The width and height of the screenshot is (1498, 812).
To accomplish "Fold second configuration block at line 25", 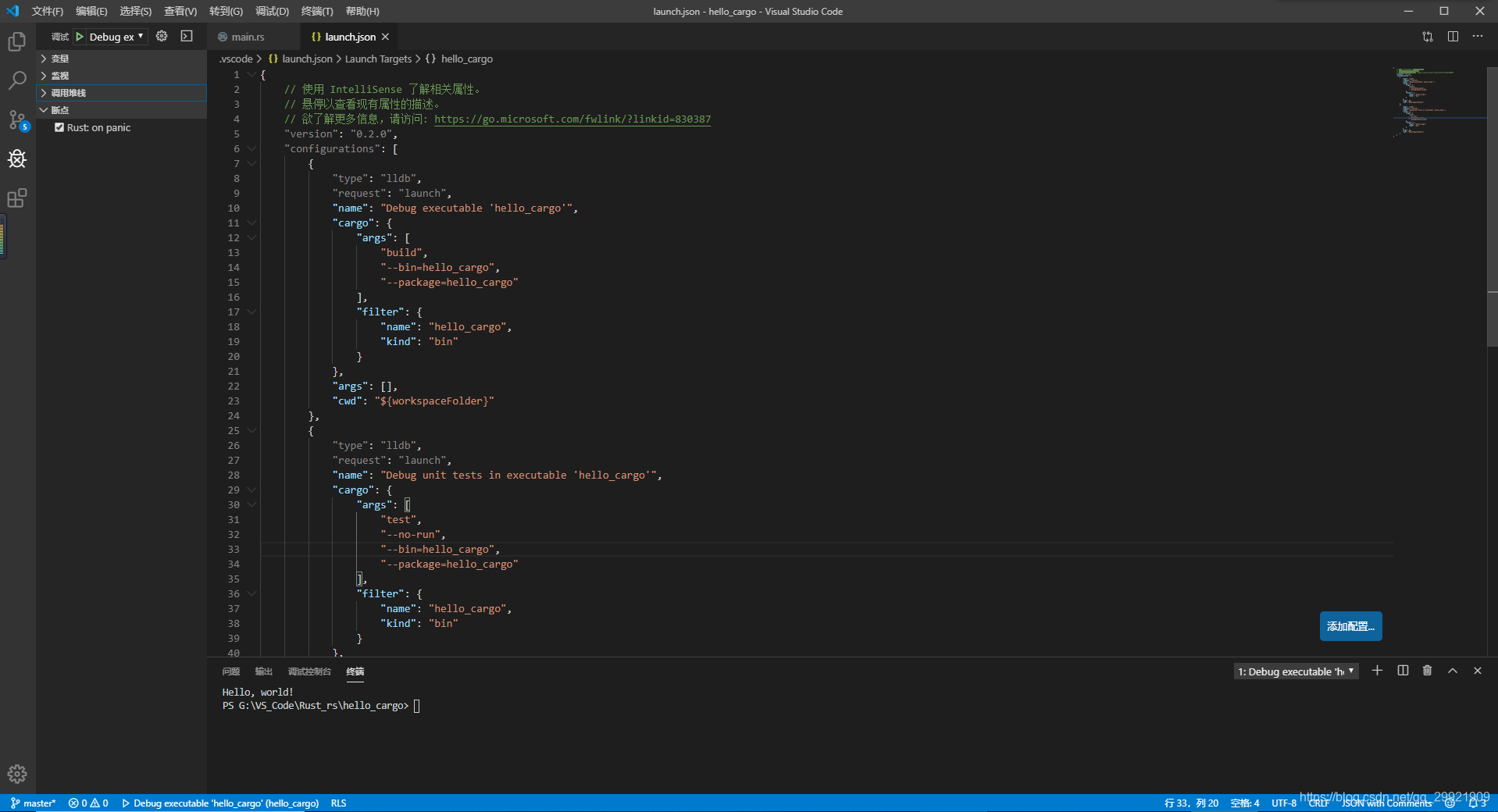I will point(251,431).
